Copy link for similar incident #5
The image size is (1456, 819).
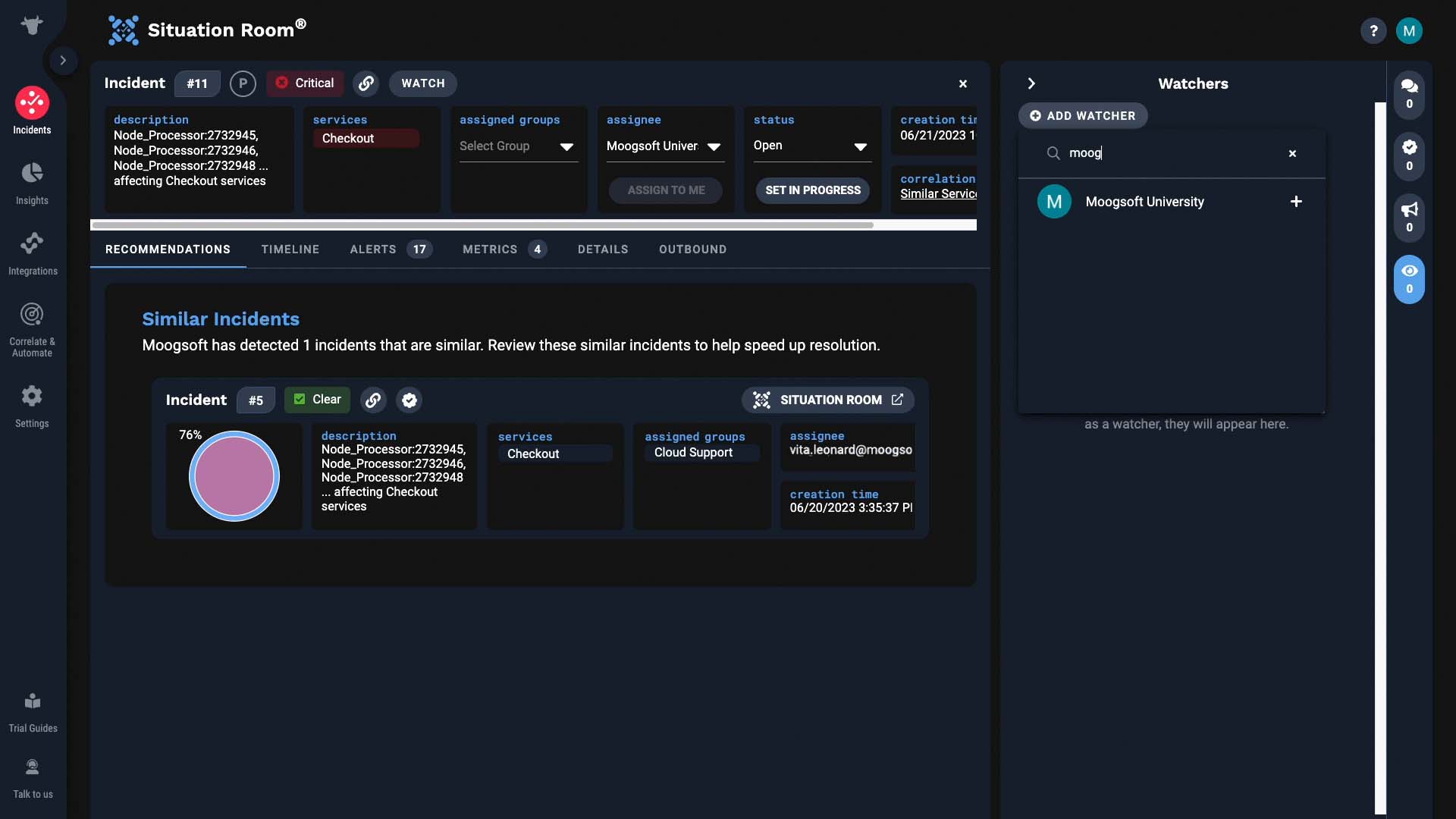[373, 400]
